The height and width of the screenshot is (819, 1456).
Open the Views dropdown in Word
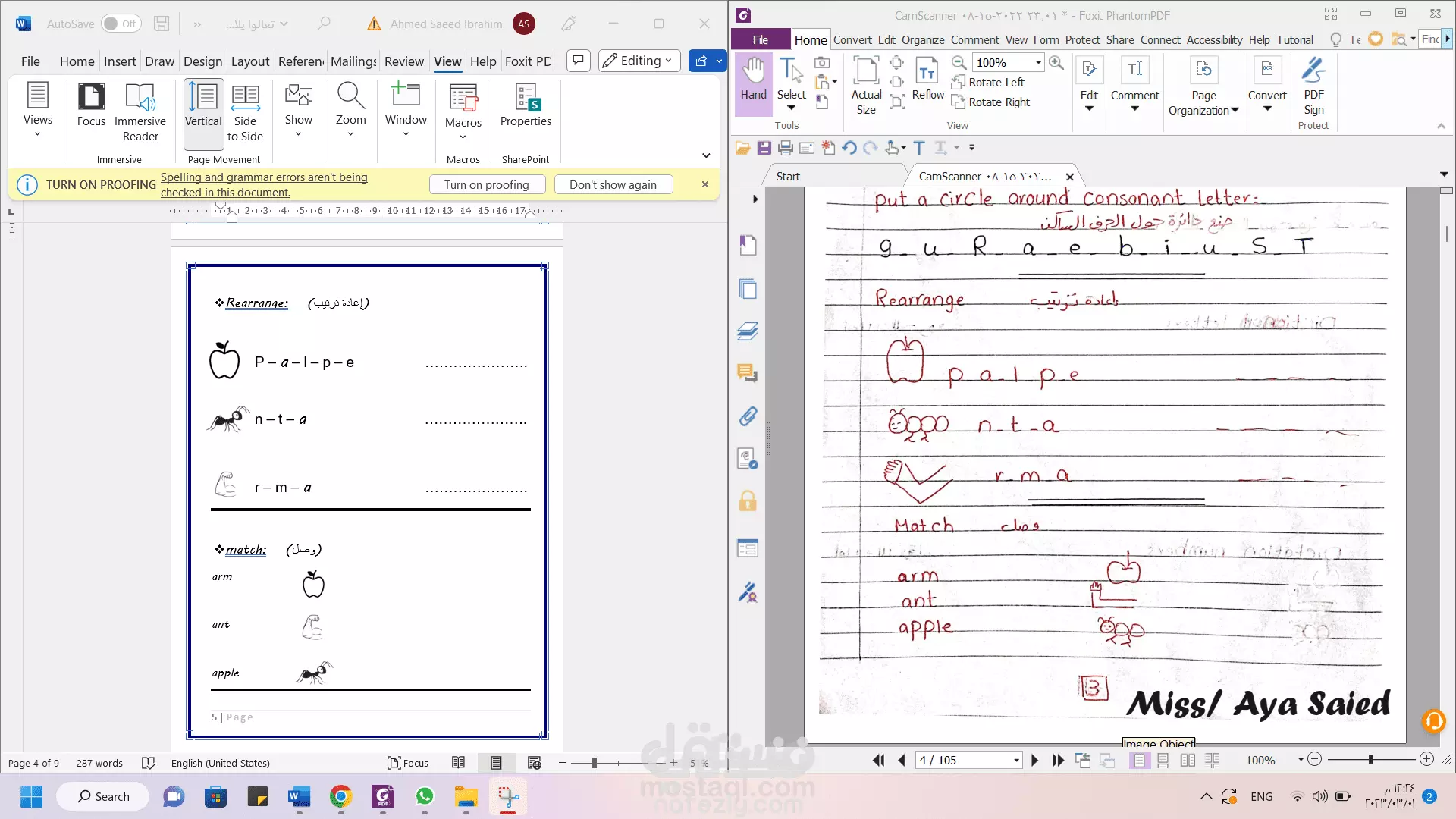[37, 111]
